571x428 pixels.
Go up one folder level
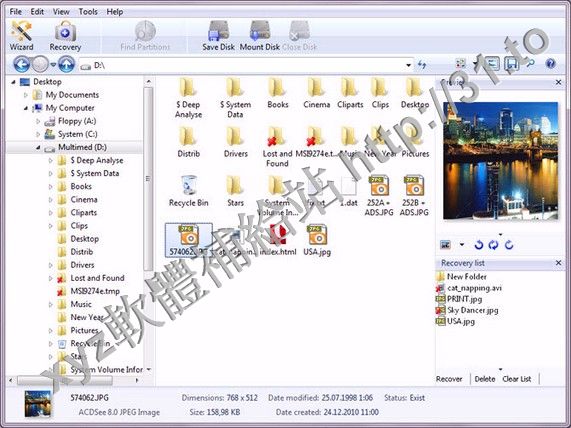pos(66,64)
